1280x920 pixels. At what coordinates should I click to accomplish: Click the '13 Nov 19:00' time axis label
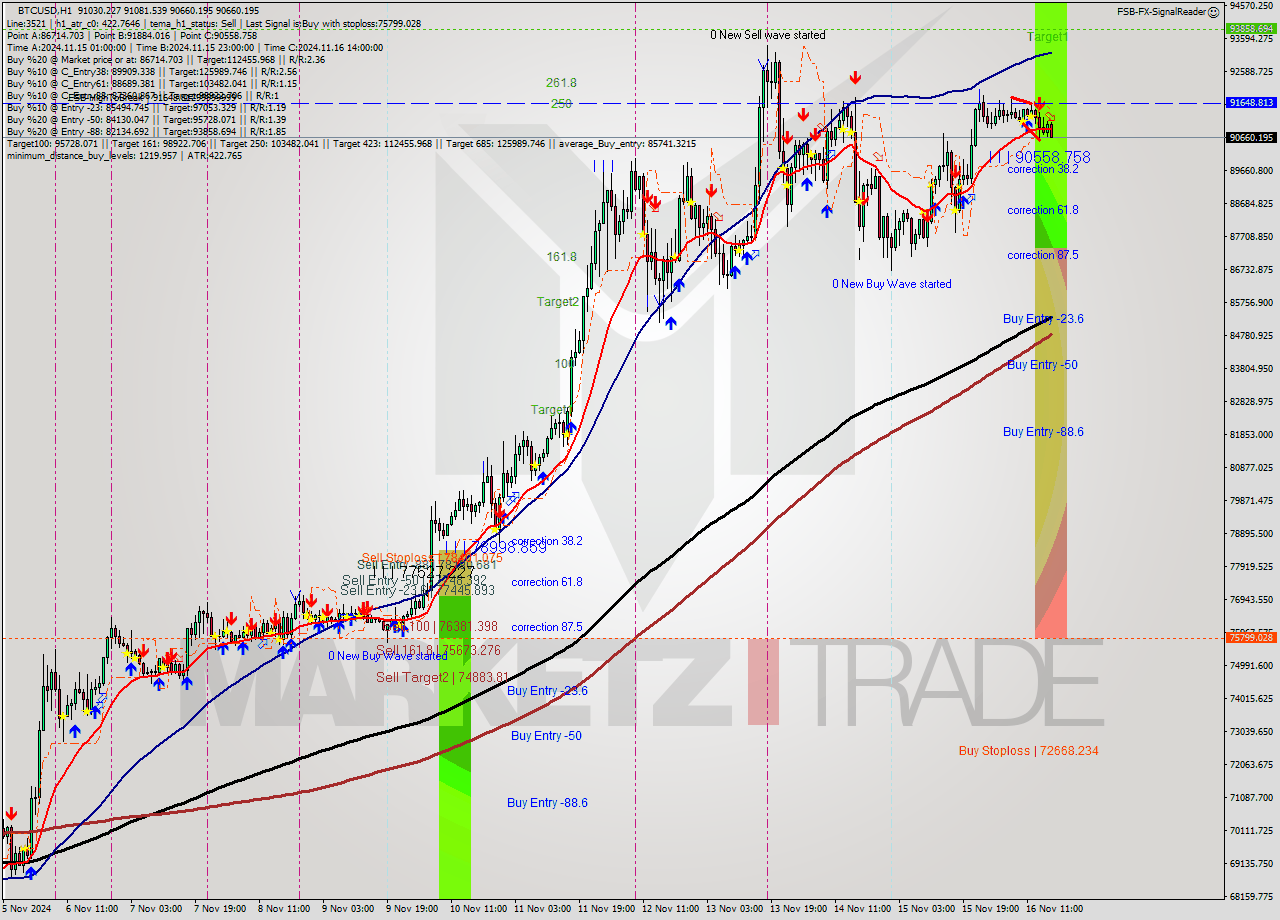coord(798,909)
